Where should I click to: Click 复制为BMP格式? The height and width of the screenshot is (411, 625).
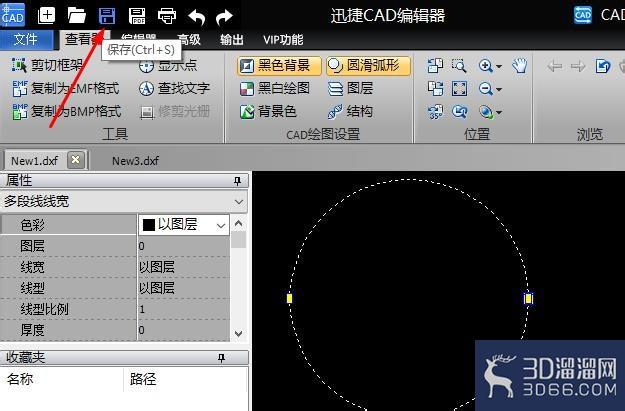(x=67, y=111)
